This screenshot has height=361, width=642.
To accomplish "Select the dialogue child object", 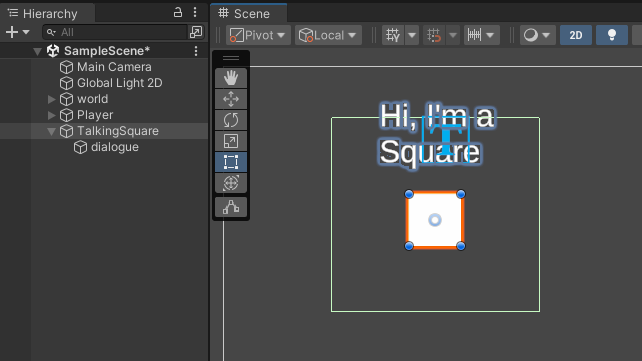I will tap(104, 147).
